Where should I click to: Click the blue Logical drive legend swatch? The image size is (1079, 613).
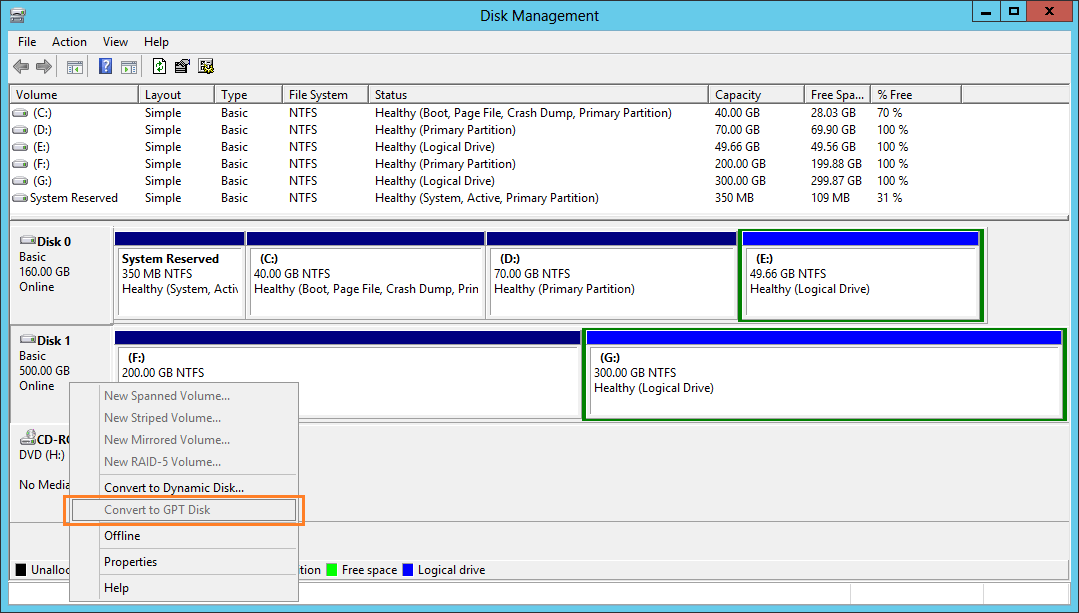[407, 570]
